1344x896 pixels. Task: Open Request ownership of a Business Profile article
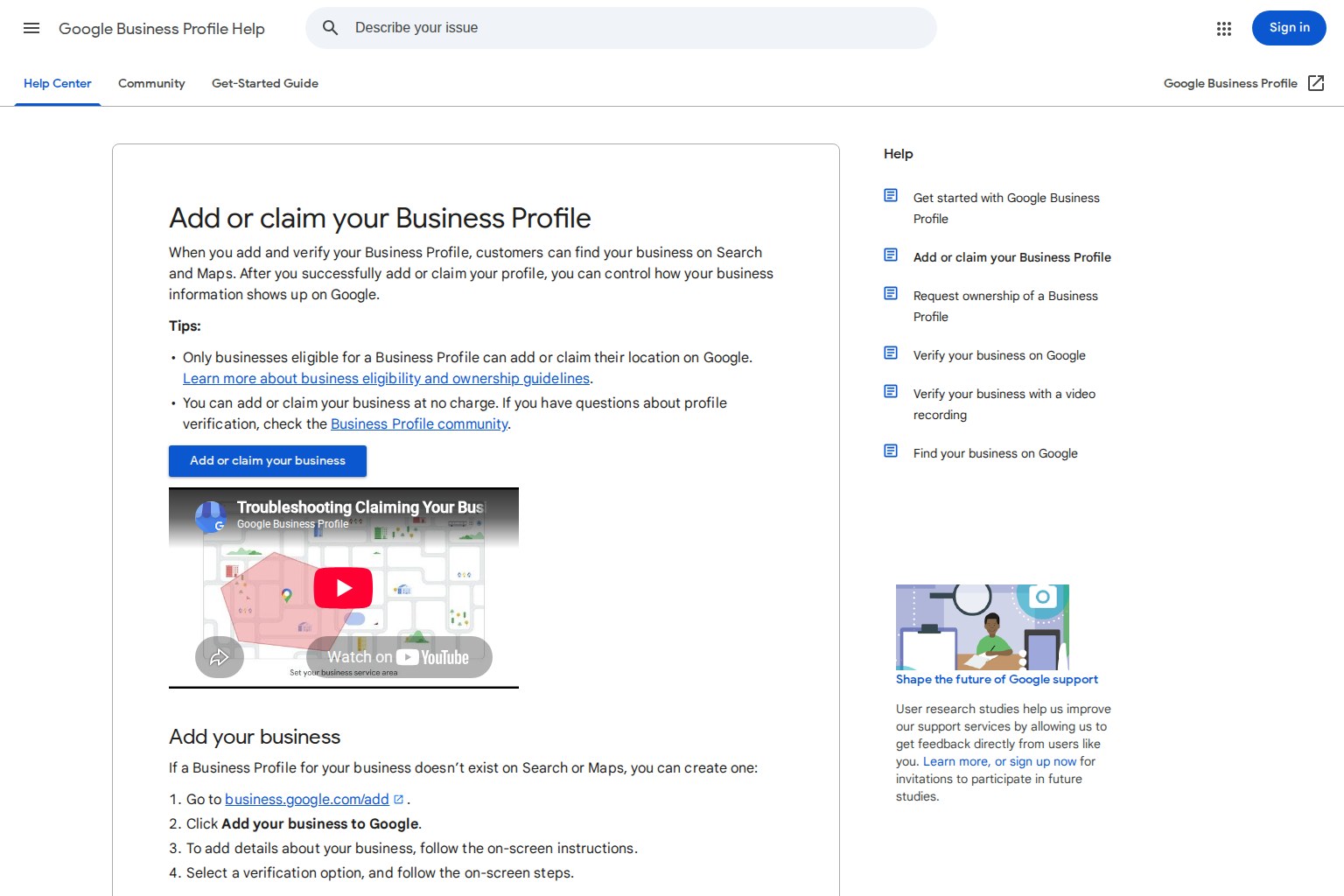(x=1005, y=306)
